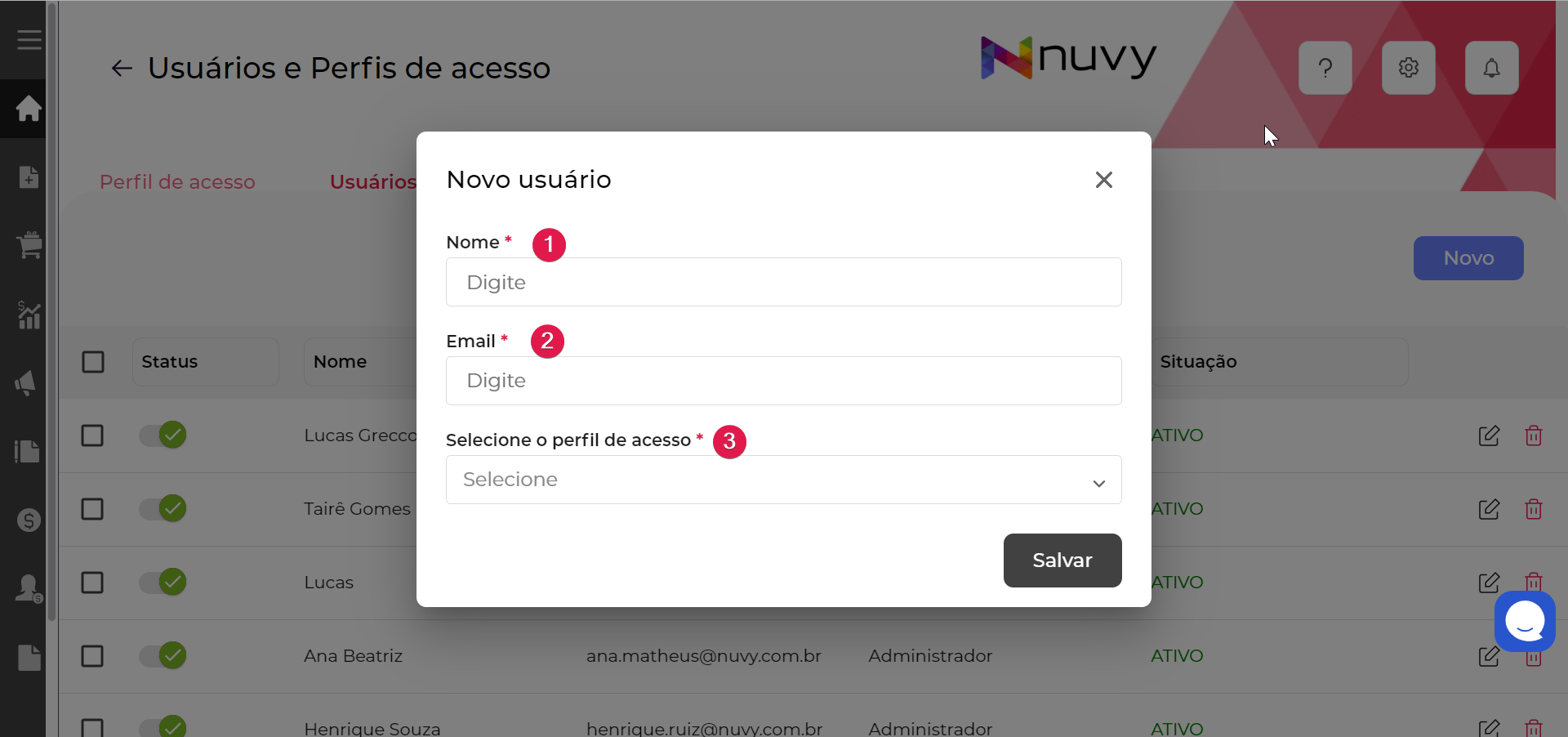This screenshot has height=737, width=1568.
Task: Open the chat support bubble
Action: pyautogui.click(x=1525, y=621)
